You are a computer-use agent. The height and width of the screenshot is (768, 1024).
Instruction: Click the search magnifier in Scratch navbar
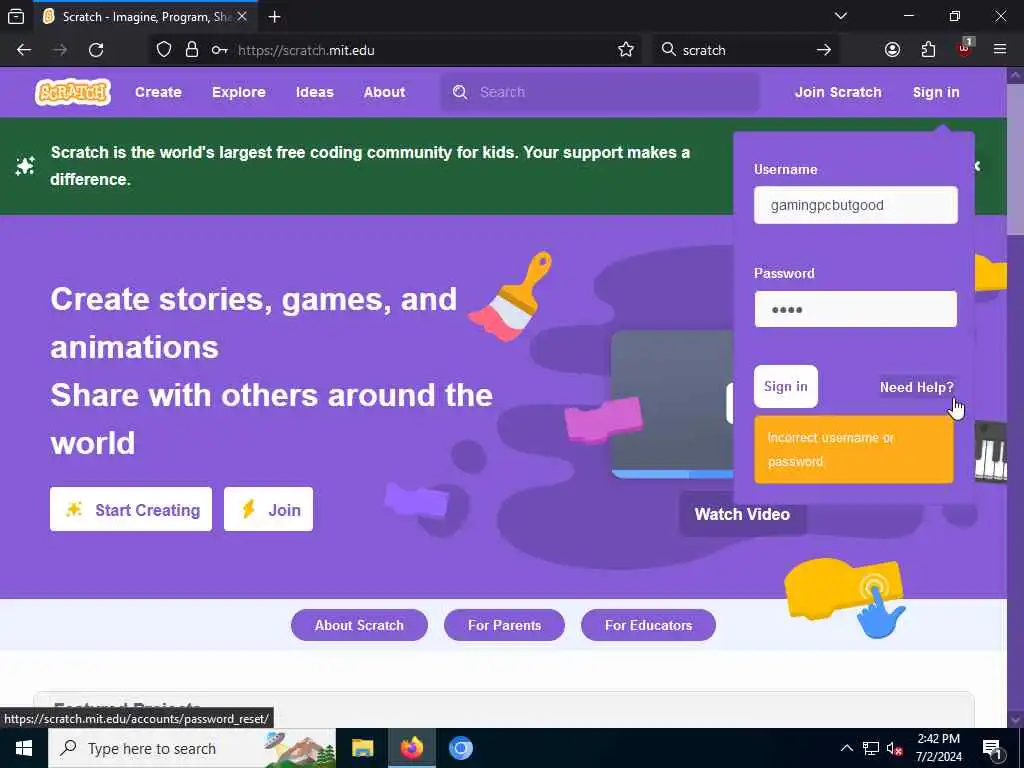click(x=460, y=92)
